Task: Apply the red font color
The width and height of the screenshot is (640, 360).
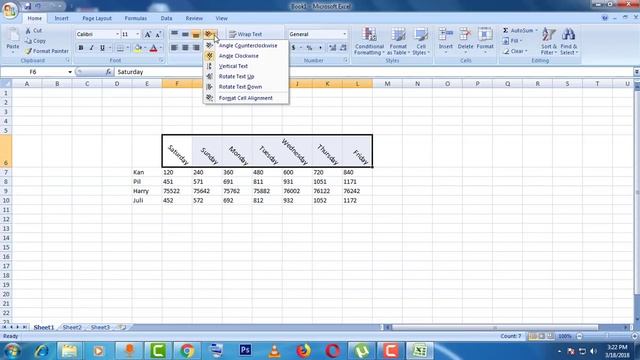Action: [x=153, y=48]
